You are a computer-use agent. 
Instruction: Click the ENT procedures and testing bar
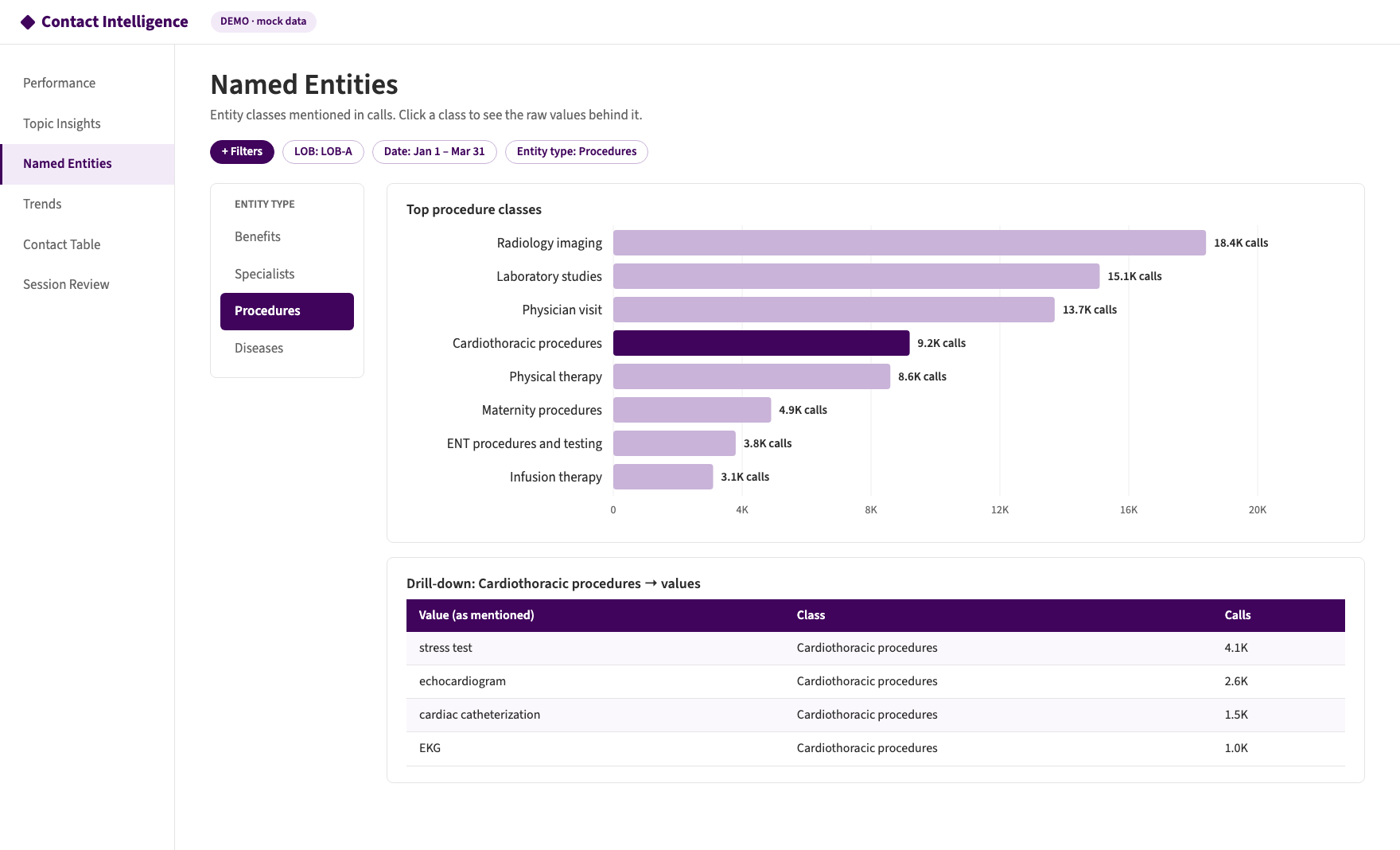click(675, 443)
